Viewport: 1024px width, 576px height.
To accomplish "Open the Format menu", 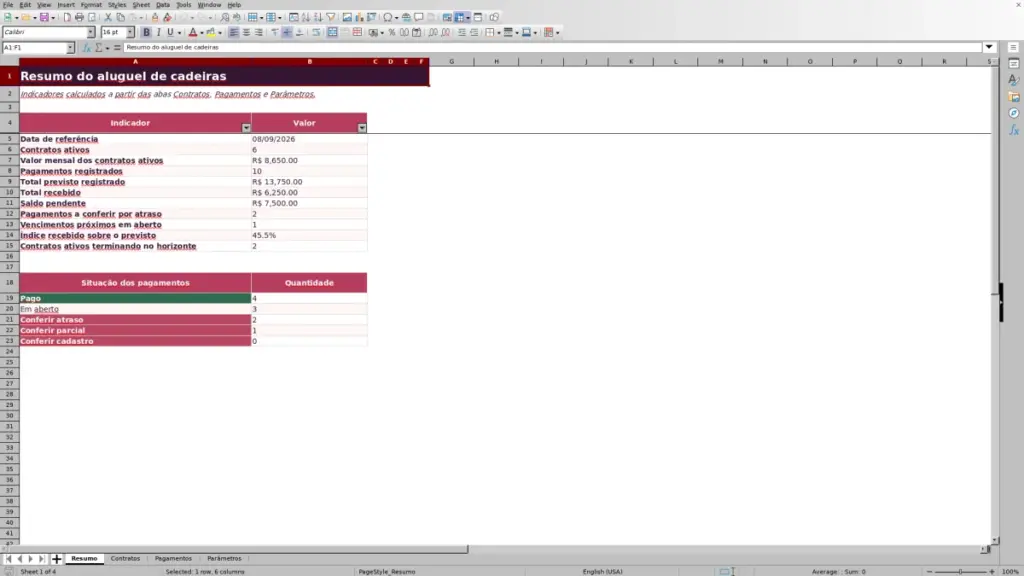I will pyautogui.click(x=91, y=5).
